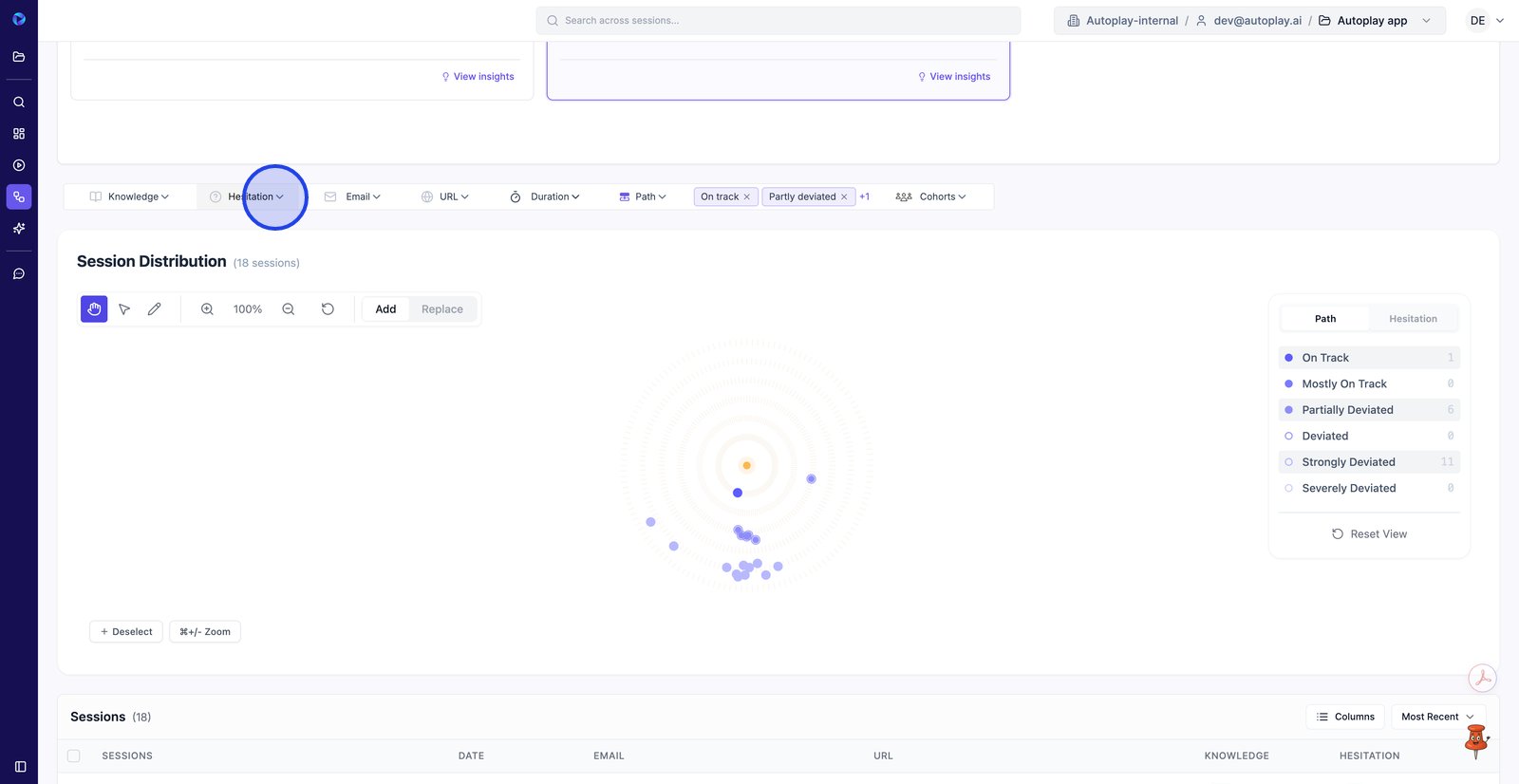Select the arrow pointer selection tool
1519x784 pixels.
[x=124, y=309]
